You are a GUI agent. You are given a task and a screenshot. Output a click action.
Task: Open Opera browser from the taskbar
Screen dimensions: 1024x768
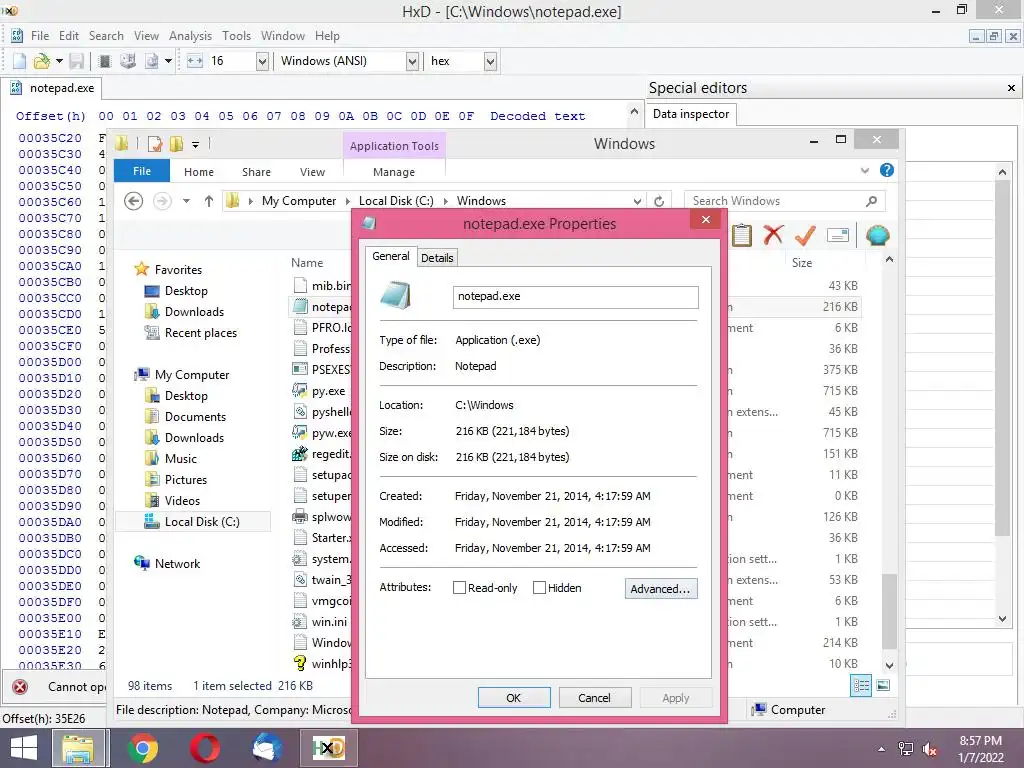click(204, 748)
